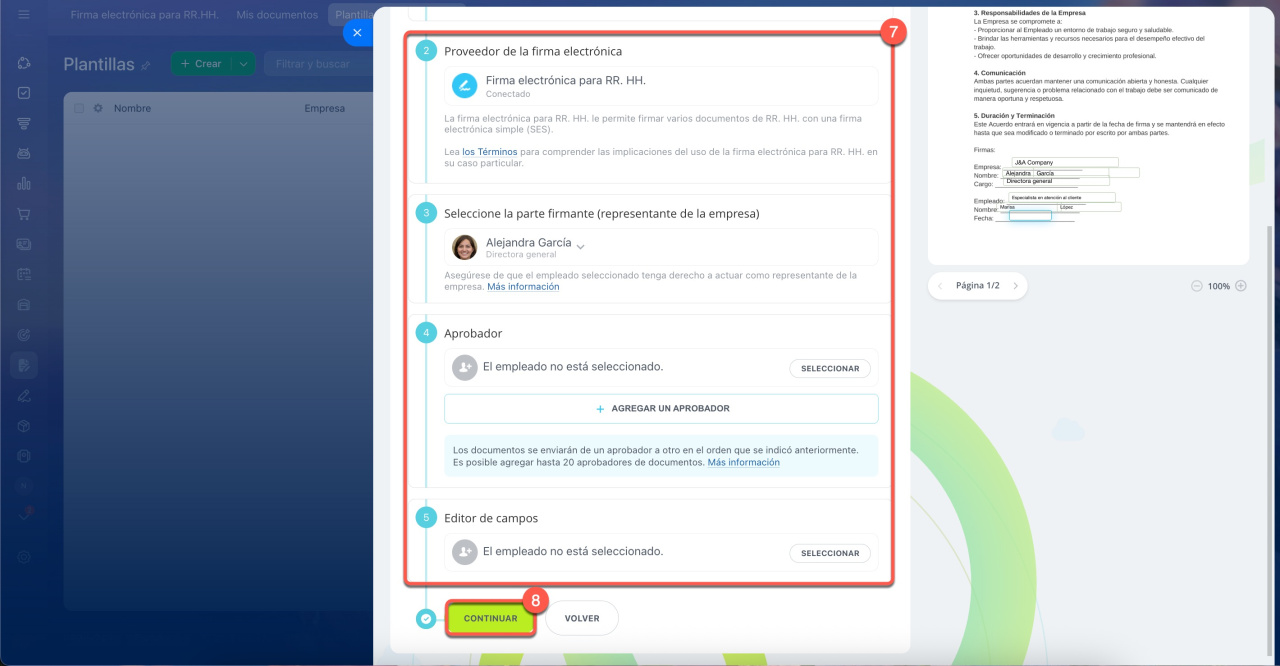Open the highlighted e-signature HR sidebar icon
The height and width of the screenshot is (666, 1280).
click(x=24, y=365)
